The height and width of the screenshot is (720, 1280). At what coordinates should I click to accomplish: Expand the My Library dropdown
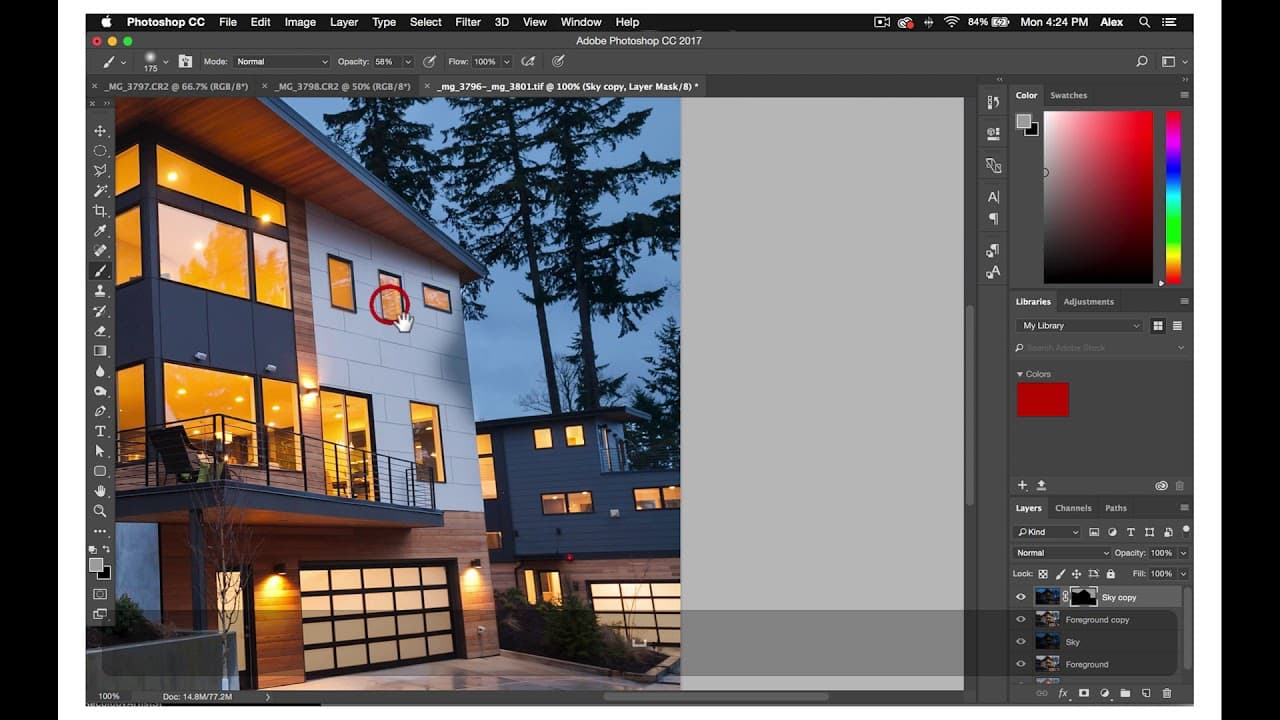1078,325
